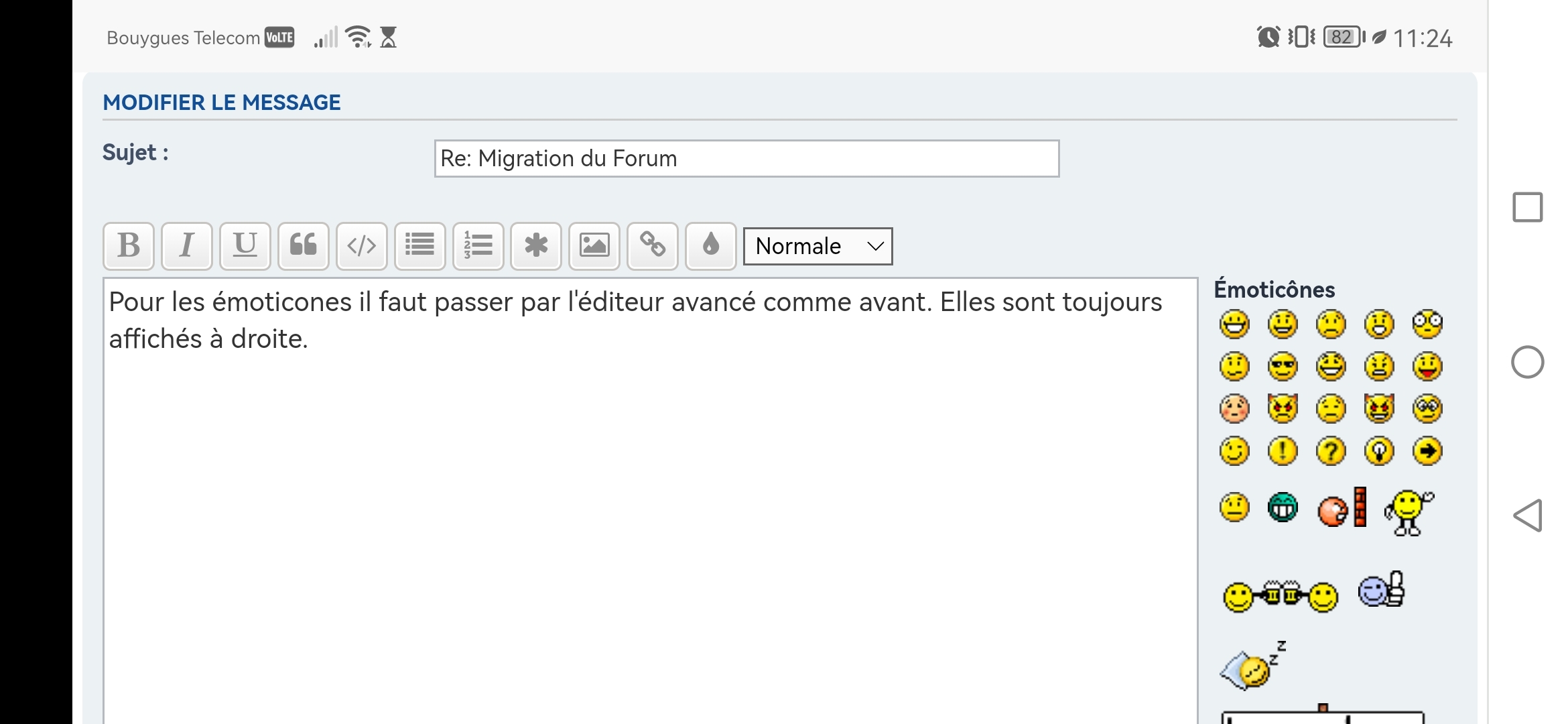Click inside the message text area
The height and width of the screenshot is (724, 1568).
[650, 503]
